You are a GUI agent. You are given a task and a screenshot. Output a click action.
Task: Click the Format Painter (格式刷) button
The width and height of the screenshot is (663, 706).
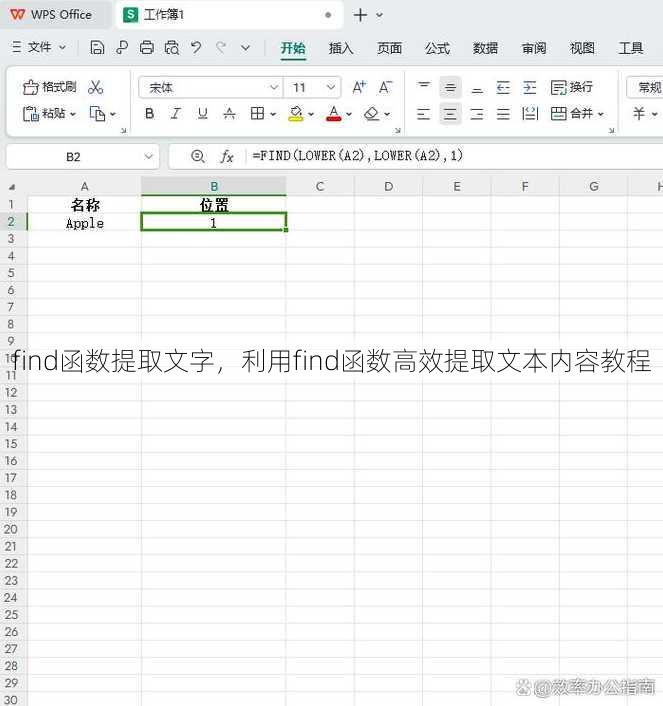[x=49, y=87]
